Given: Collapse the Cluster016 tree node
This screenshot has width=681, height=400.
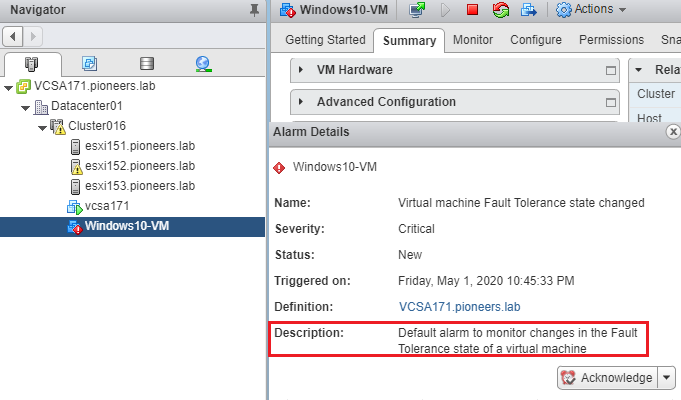Looking at the screenshot, I should [x=43, y=128].
